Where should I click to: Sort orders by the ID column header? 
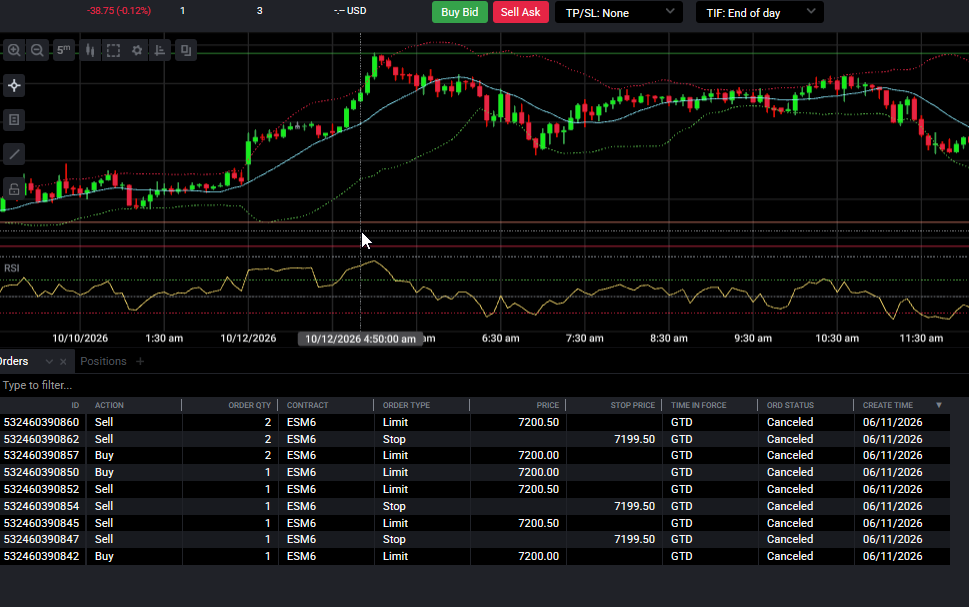(75, 405)
